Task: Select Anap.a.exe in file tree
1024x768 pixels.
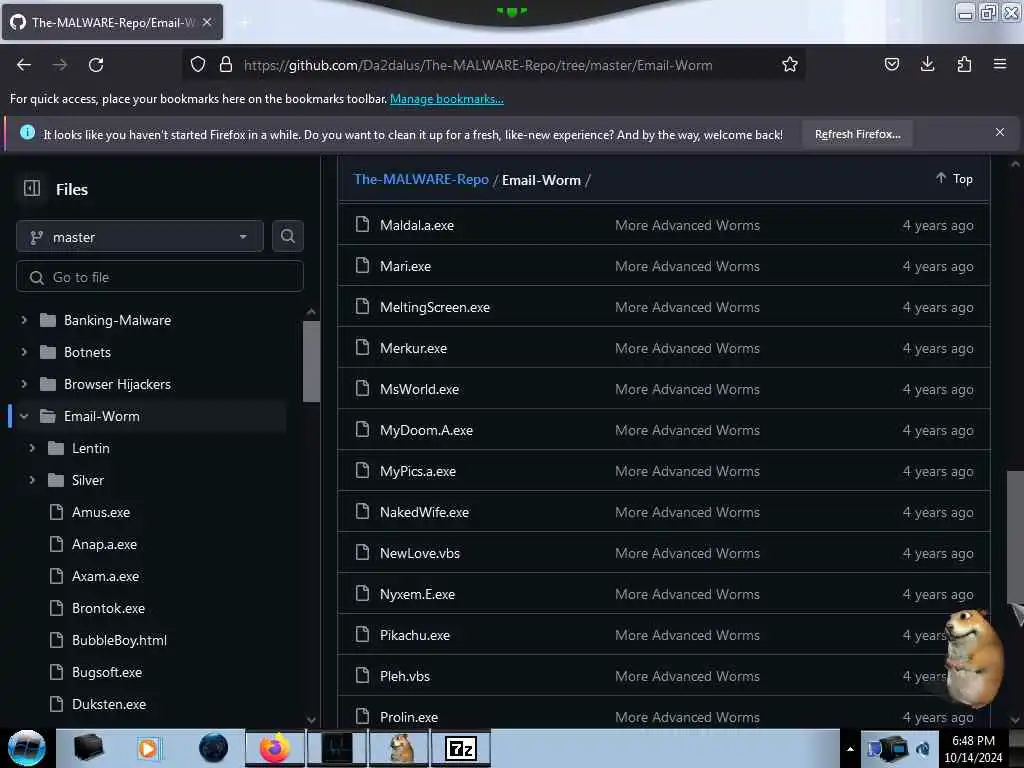Action: click(104, 544)
